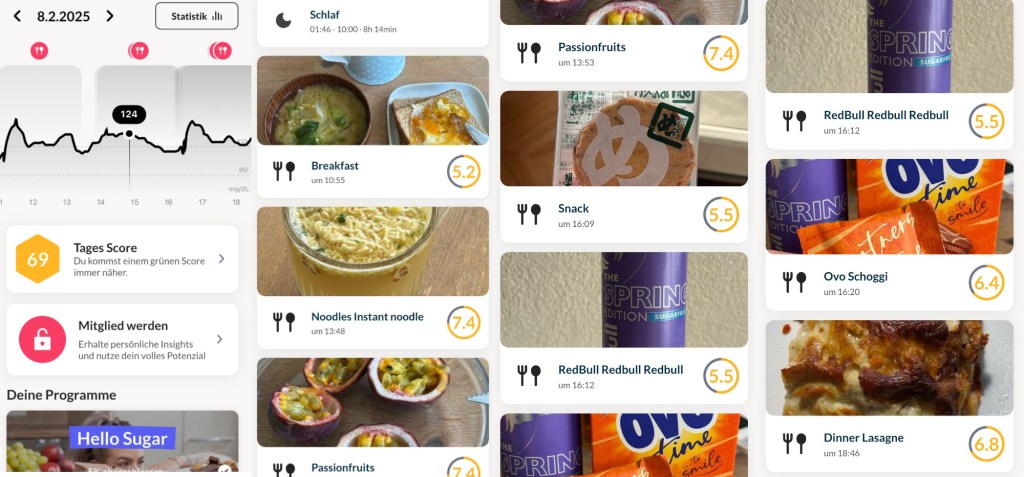The width and height of the screenshot is (1024, 477).
Task: Select the 124 glucose point on the graph
Action: point(129,133)
